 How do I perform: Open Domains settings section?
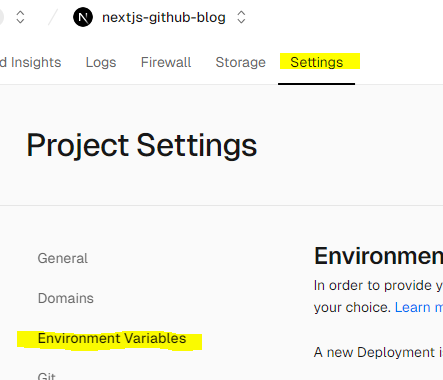click(66, 298)
